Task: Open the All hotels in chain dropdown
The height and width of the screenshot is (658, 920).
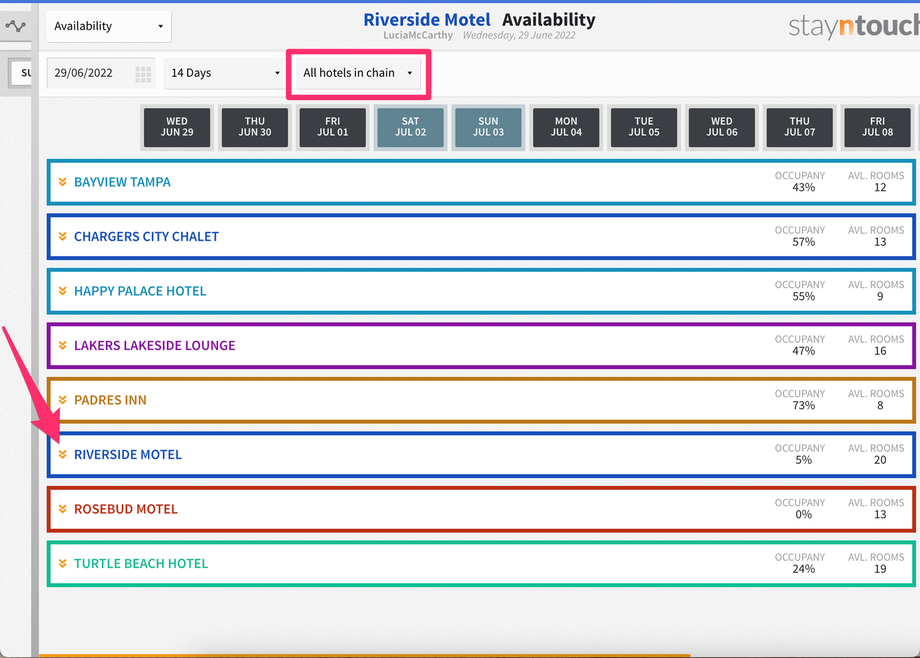Action: click(358, 73)
